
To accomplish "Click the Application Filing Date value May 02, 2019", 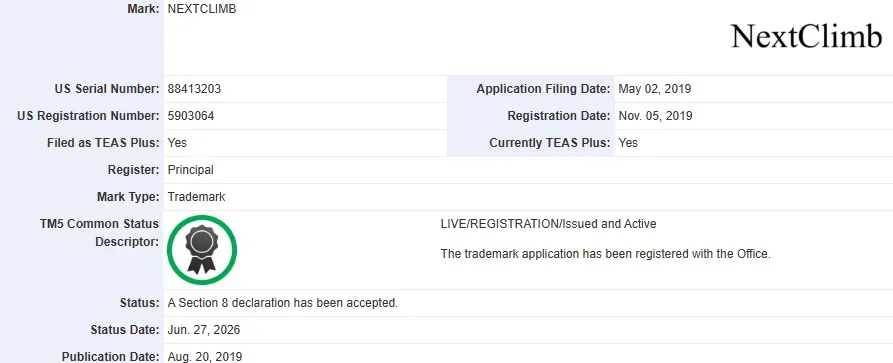I will click(654, 89).
